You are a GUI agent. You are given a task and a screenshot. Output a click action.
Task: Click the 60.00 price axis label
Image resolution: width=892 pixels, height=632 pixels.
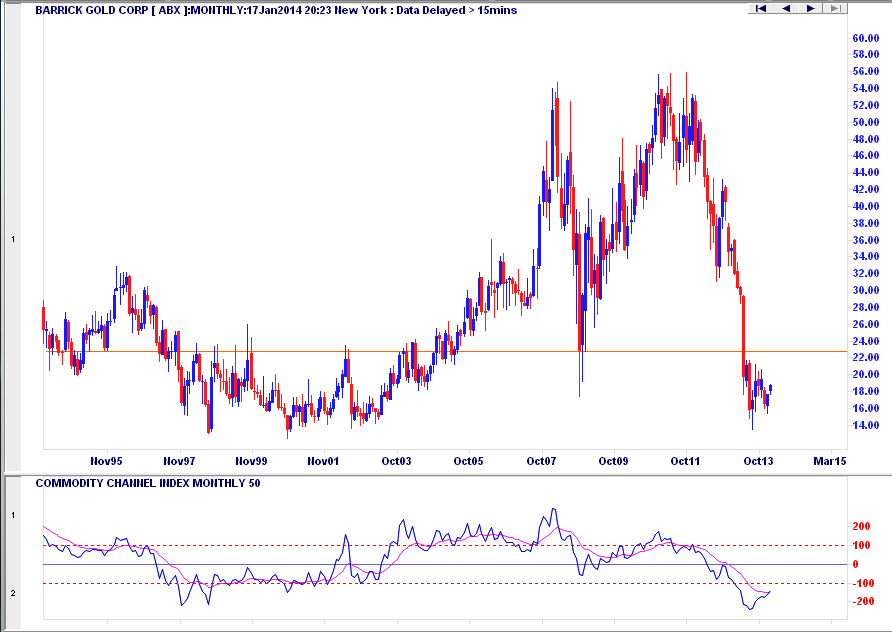pos(866,38)
